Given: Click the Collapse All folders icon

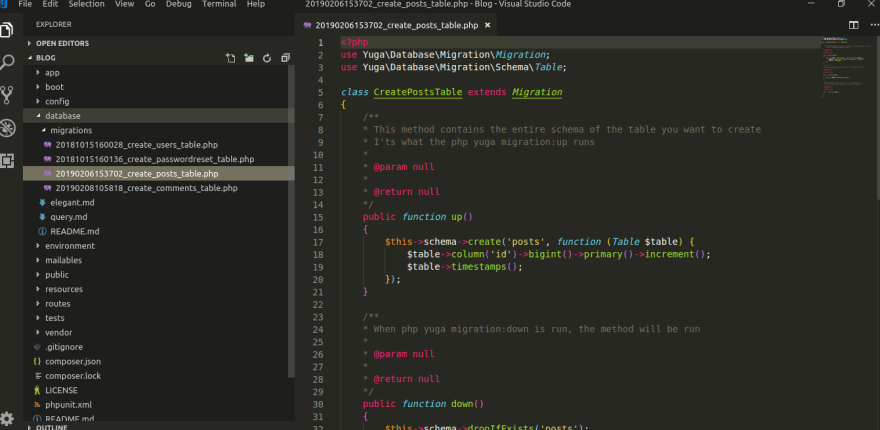Looking at the screenshot, I should pos(285,58).
